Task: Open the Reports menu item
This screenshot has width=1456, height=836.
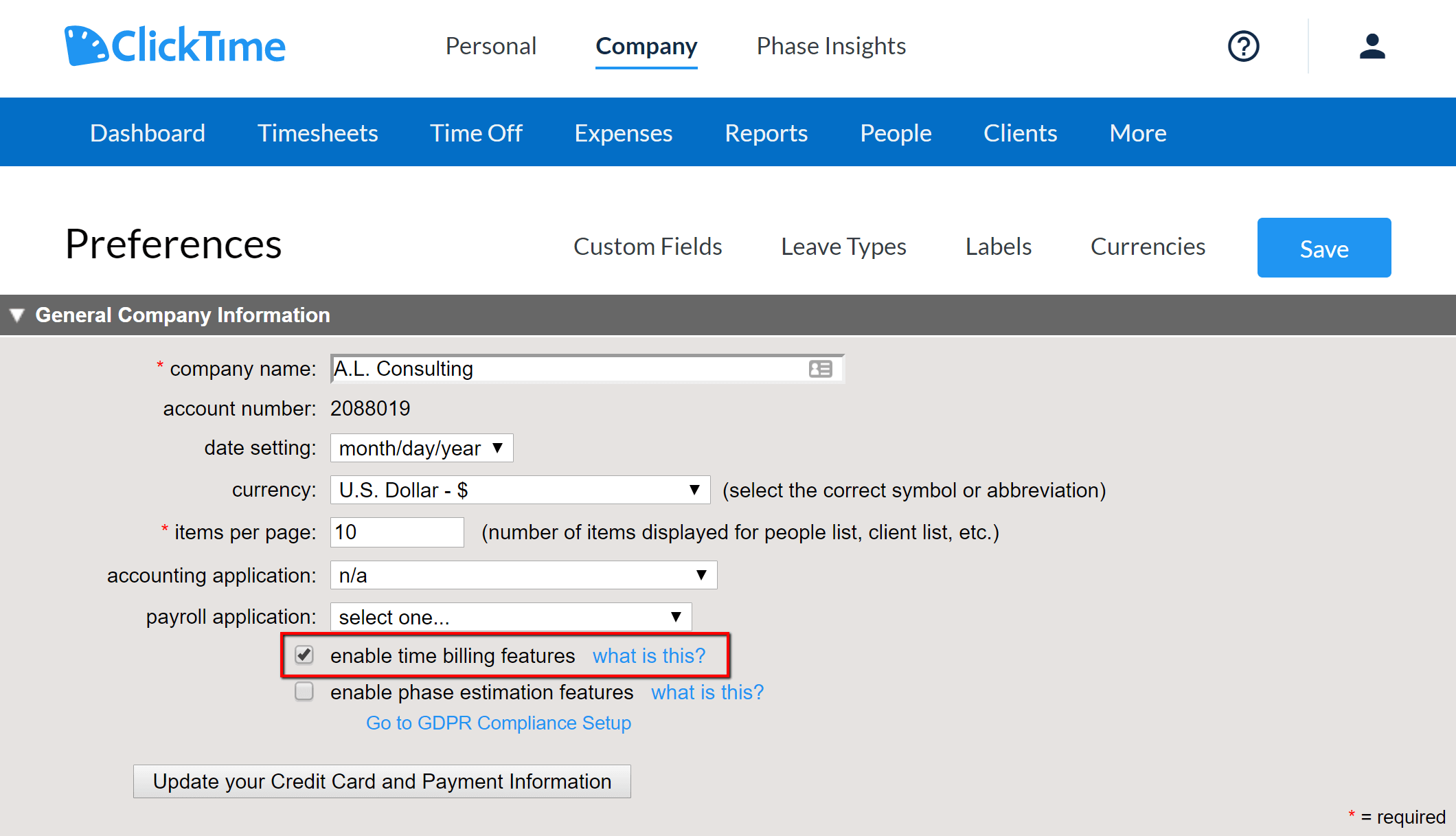Action: click(766, 133)
